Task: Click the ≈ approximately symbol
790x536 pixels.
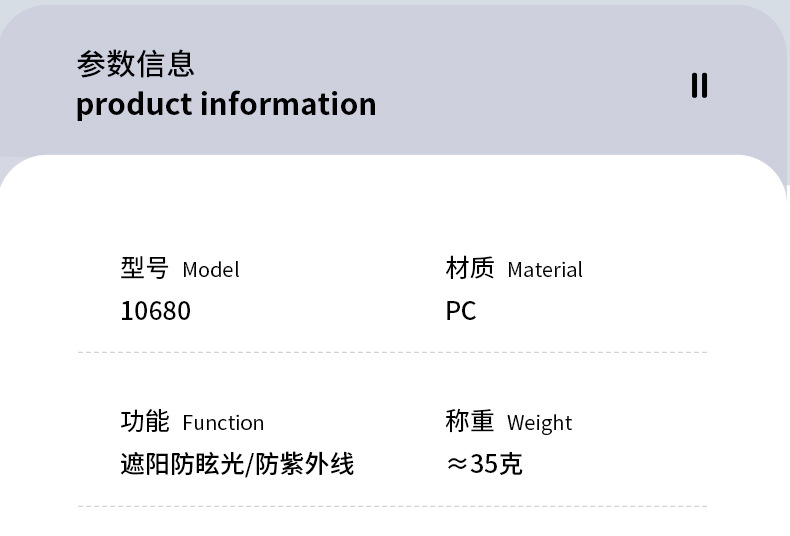Action: pos(457,465)
